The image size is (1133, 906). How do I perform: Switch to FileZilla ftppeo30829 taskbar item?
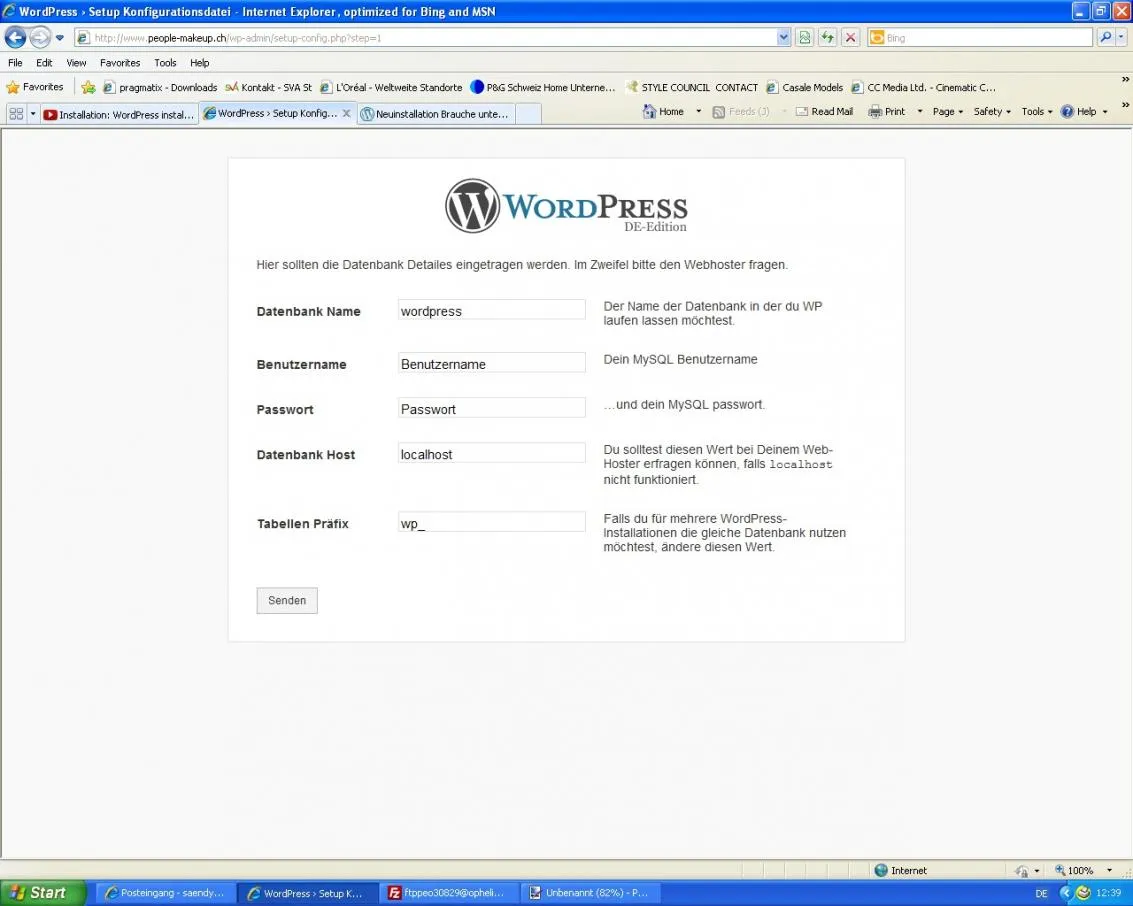(x=449, y=893)
